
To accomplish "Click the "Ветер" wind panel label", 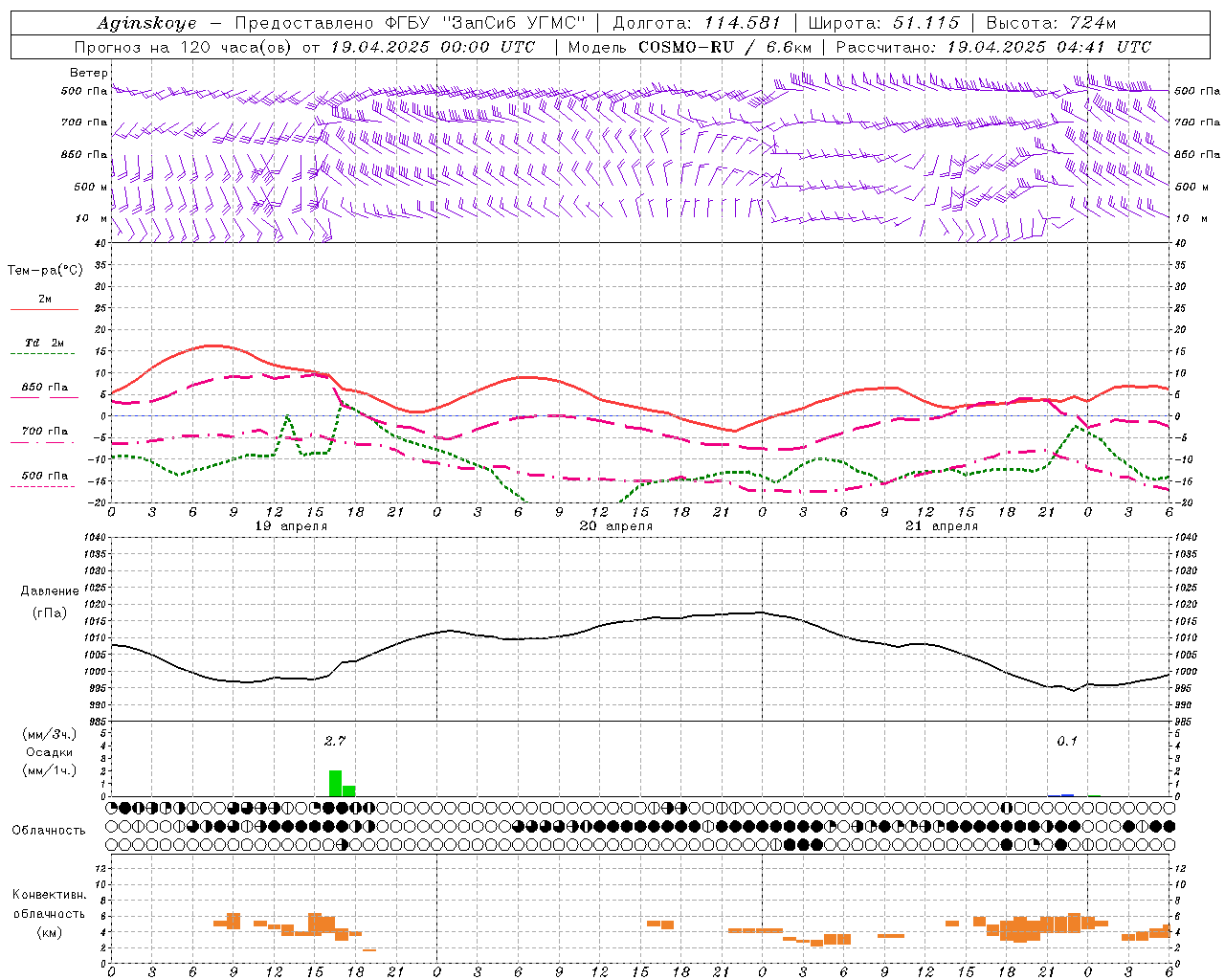I will click(x=89, y=73).
